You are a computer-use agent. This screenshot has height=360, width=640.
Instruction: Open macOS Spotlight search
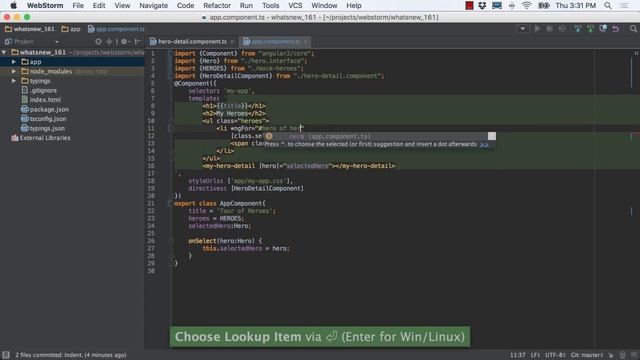pos(608,5)
